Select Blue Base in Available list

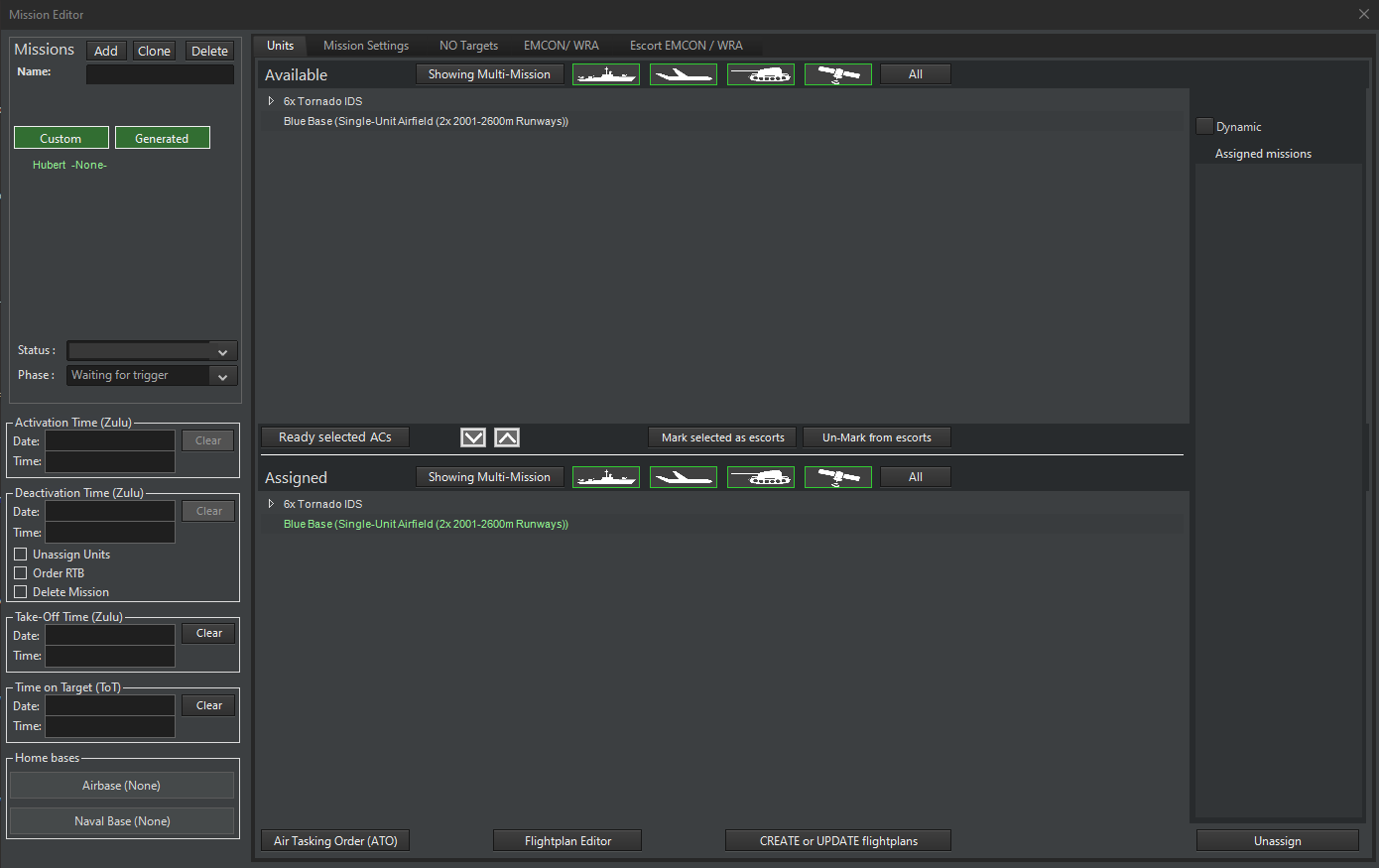426,121
